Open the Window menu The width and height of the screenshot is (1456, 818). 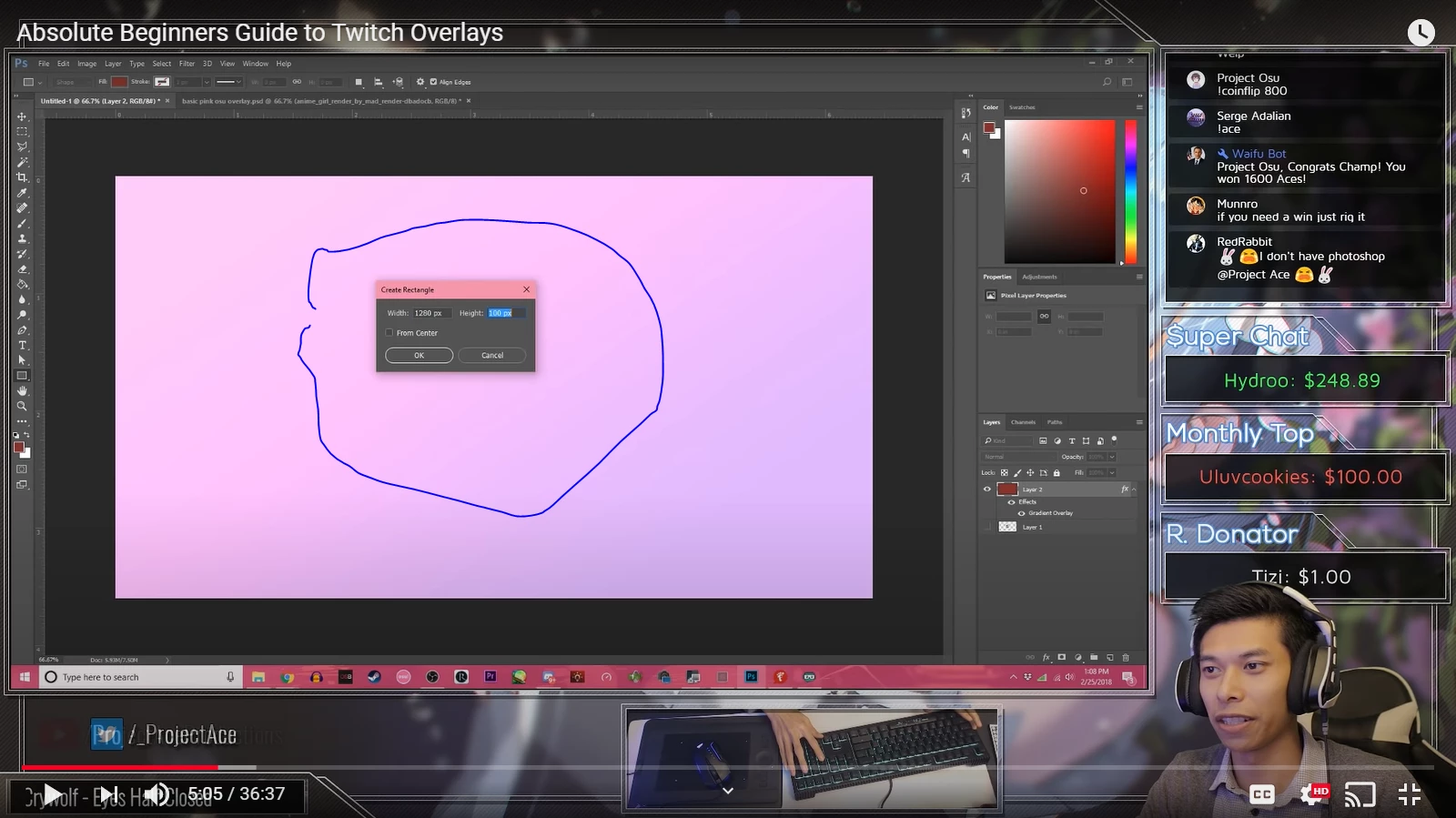point(255,64)
